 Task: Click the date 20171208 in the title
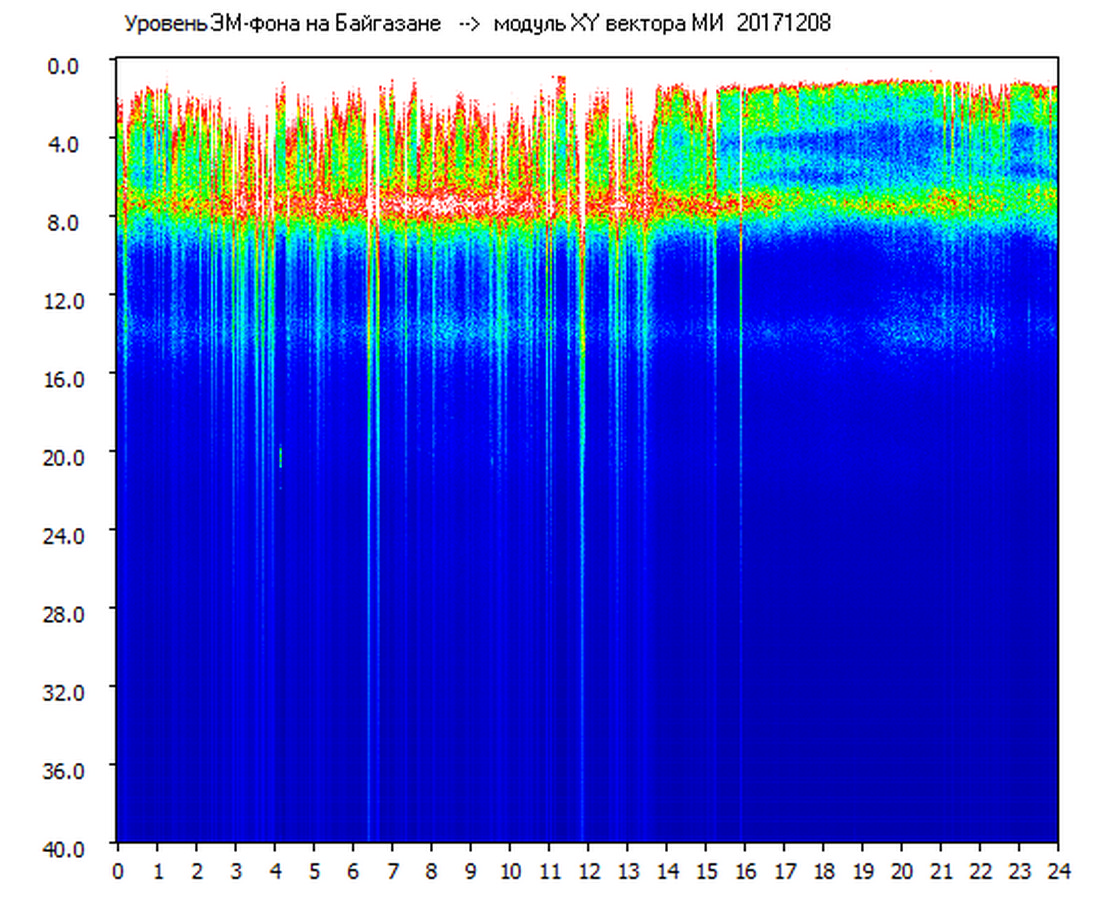[783, 25]
